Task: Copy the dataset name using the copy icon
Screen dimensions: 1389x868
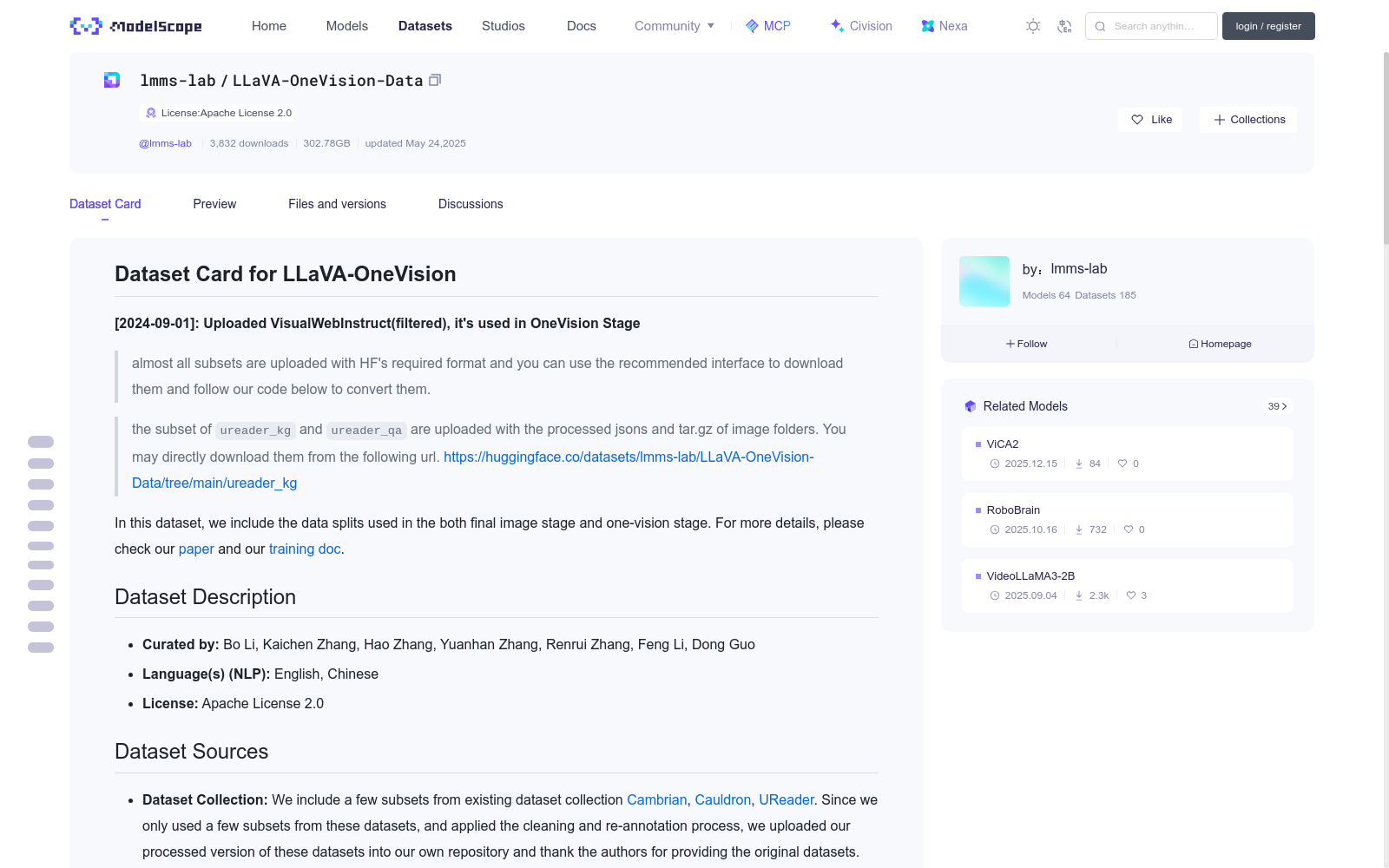Action: point(435,80)
